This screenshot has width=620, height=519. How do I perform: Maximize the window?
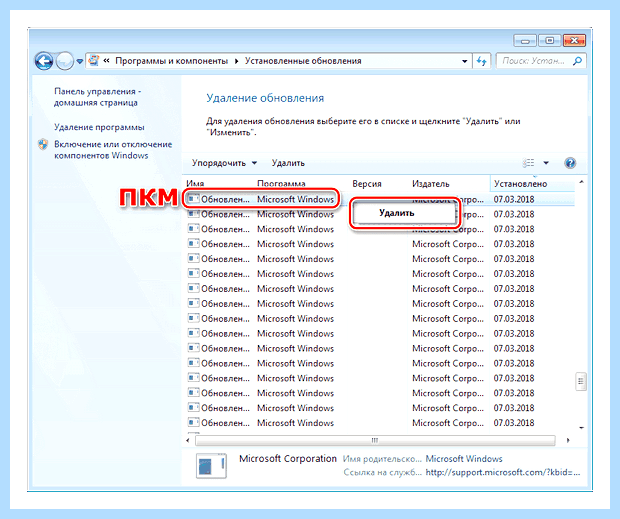pos(550,41)
